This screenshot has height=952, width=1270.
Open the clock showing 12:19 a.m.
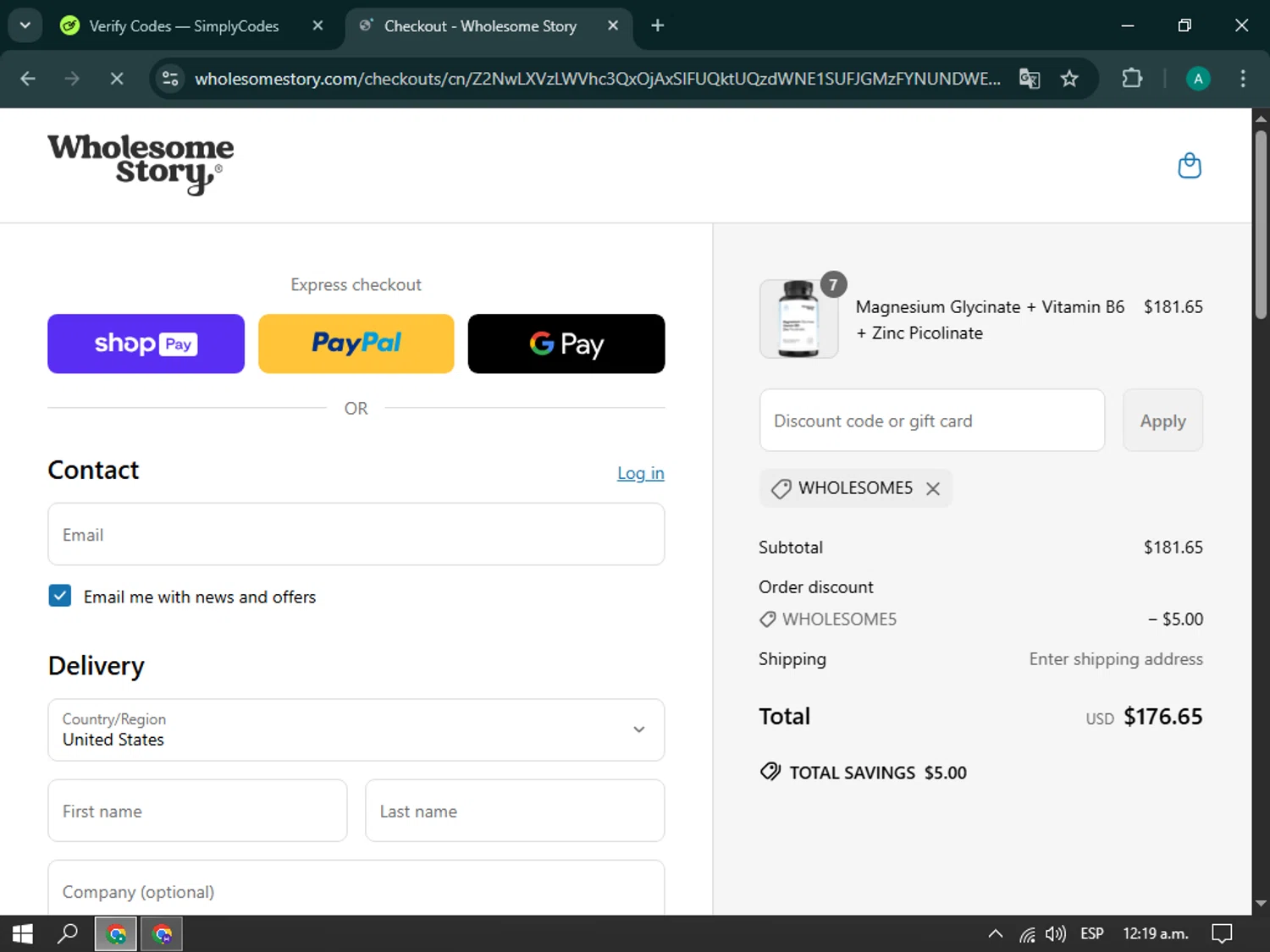1156,933
